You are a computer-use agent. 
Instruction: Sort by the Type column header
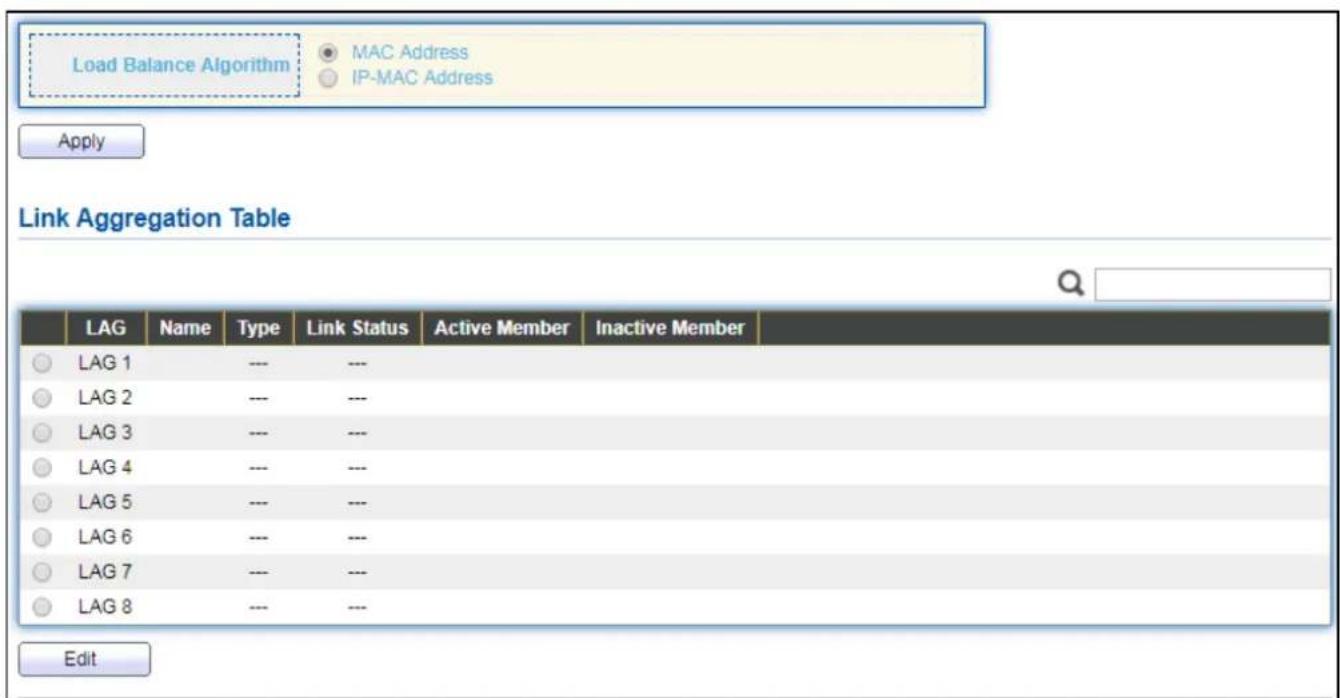tap(259, 328)
